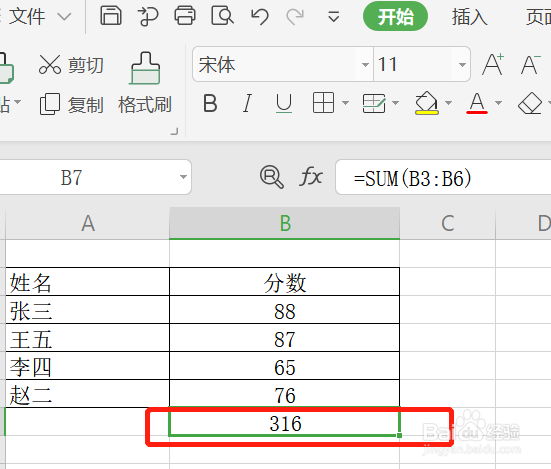Viewport: 551px width, 469px height.
Task: Click the eraser clear-format icon
Action: [x=530, y=103]
